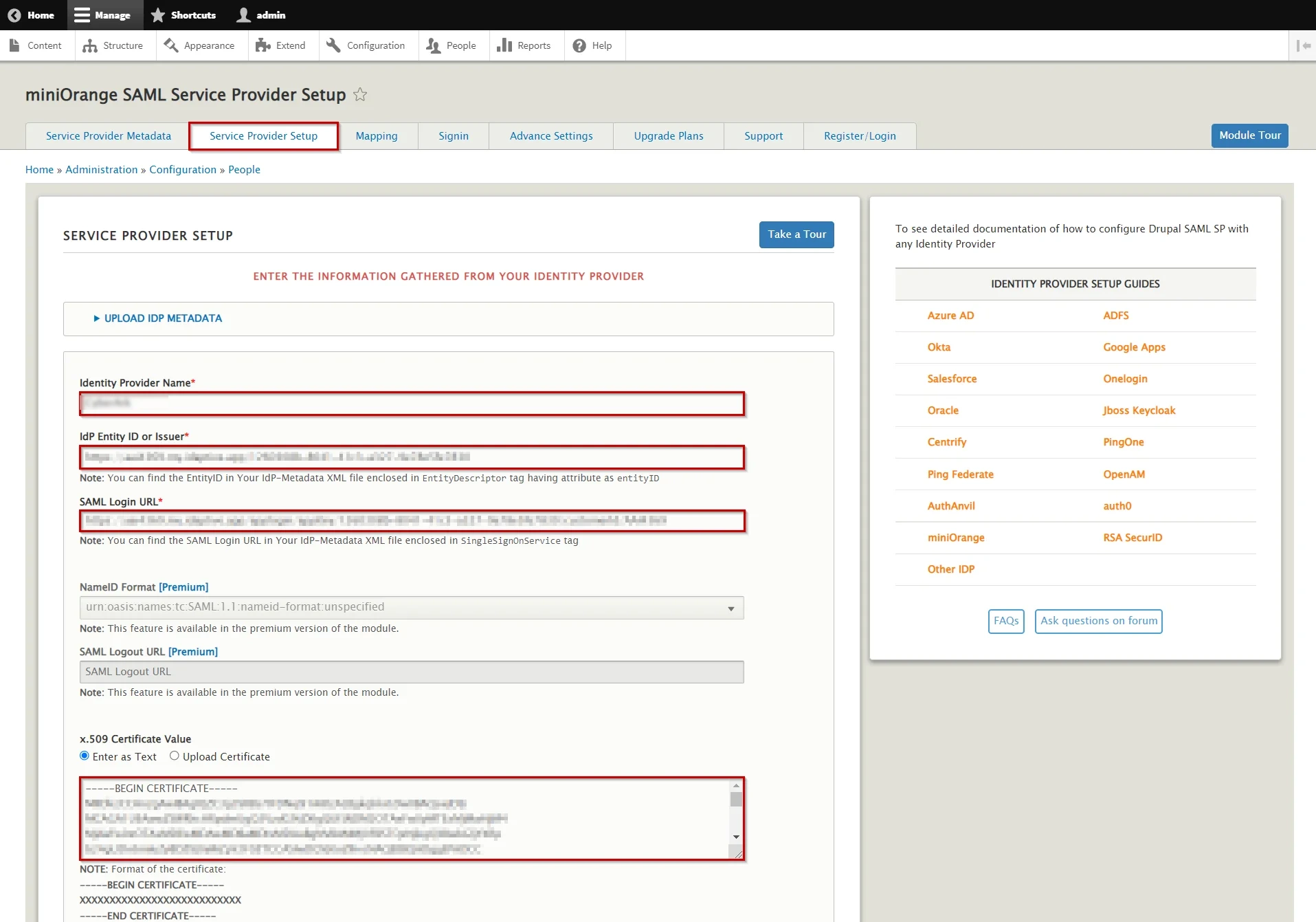Image resolution: width=1316 pixels, height=922 pixels.
Task: Click the Administration breadcrumb link
Action: pos(102,170)
